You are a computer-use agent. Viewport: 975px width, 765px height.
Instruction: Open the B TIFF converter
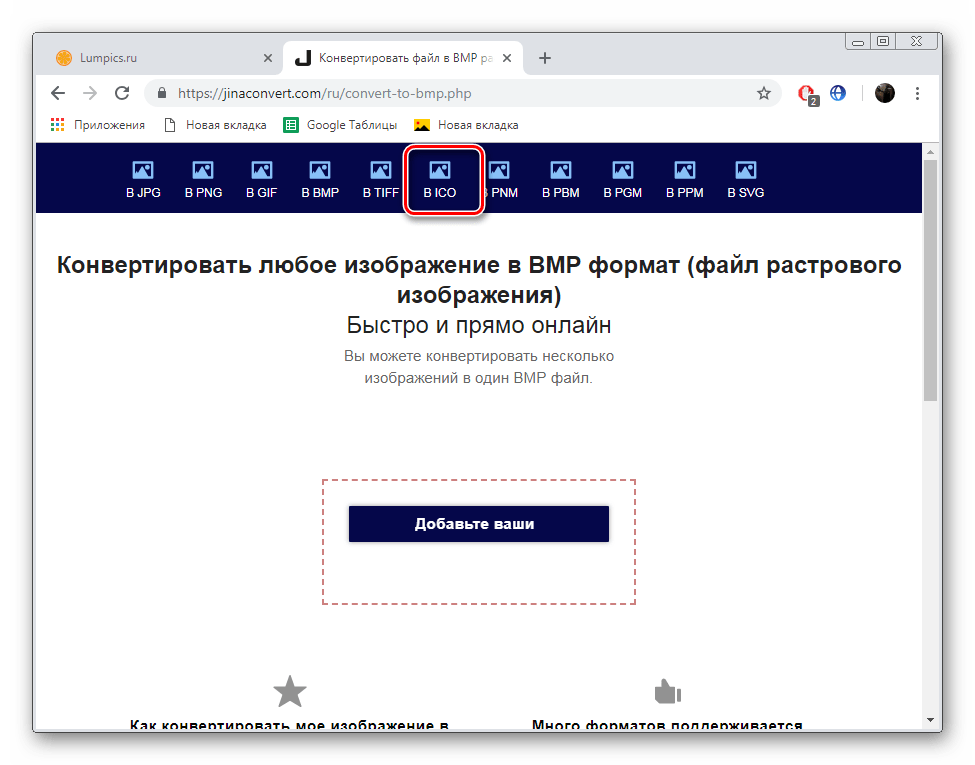click(381, 180)
